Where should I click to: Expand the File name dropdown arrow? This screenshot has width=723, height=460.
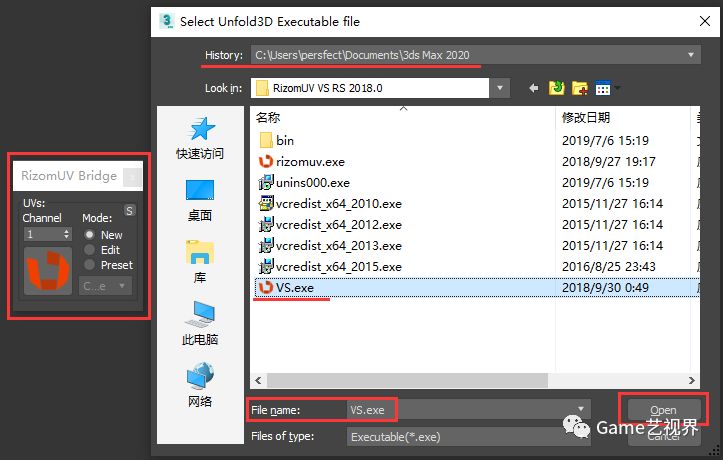pyautogui.click(x=581, y=409)
